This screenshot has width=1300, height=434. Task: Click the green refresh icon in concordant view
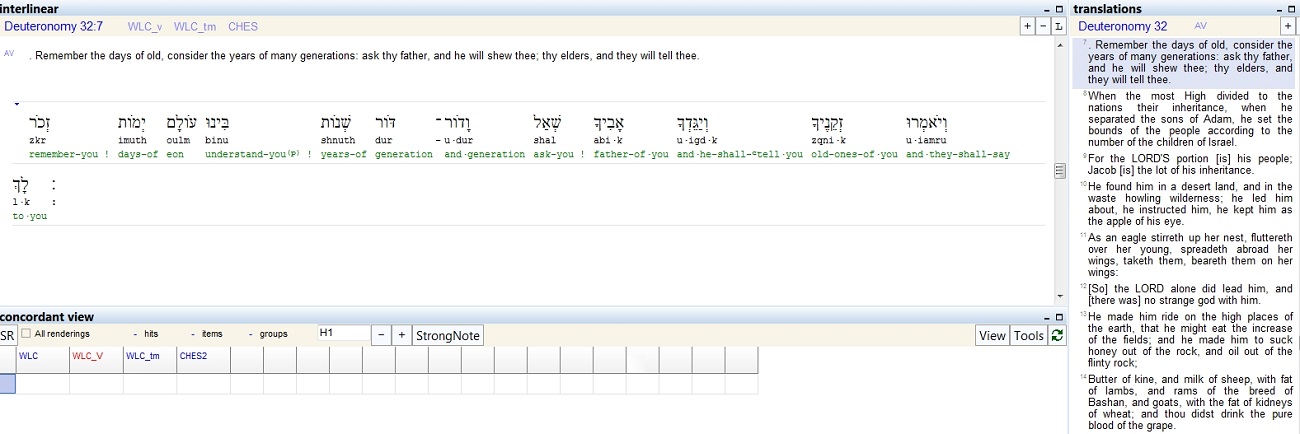[1057, 336]
